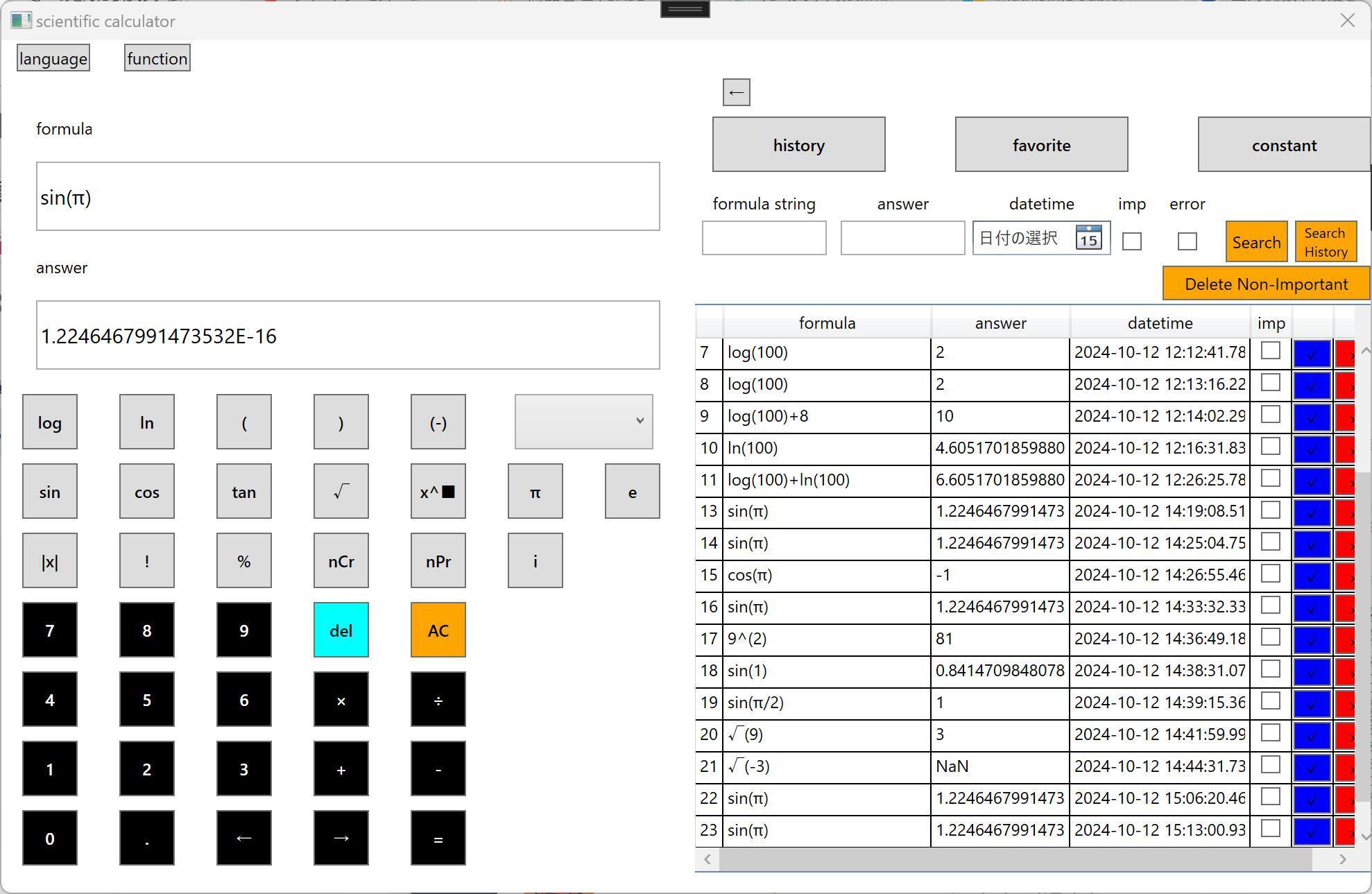Click the formula string search field
This screenshot has width=1372, height=894.
764,238
